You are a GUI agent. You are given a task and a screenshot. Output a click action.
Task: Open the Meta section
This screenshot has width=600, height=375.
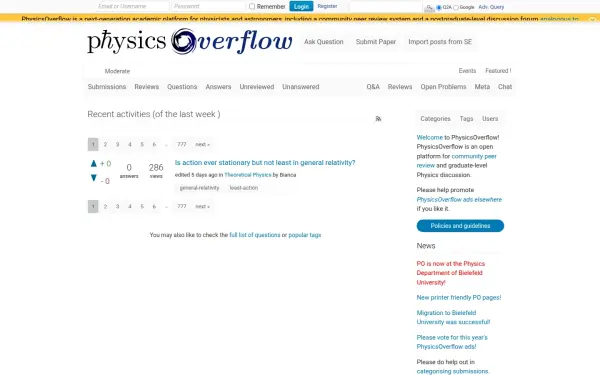(482, 87)
